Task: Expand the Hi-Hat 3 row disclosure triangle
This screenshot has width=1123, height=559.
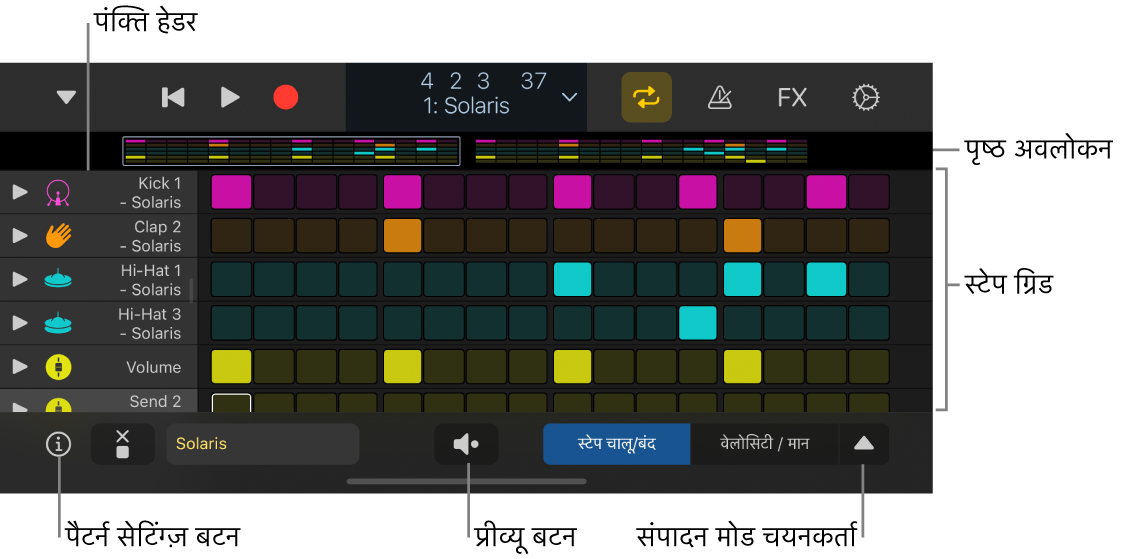Action: (21, 324)
